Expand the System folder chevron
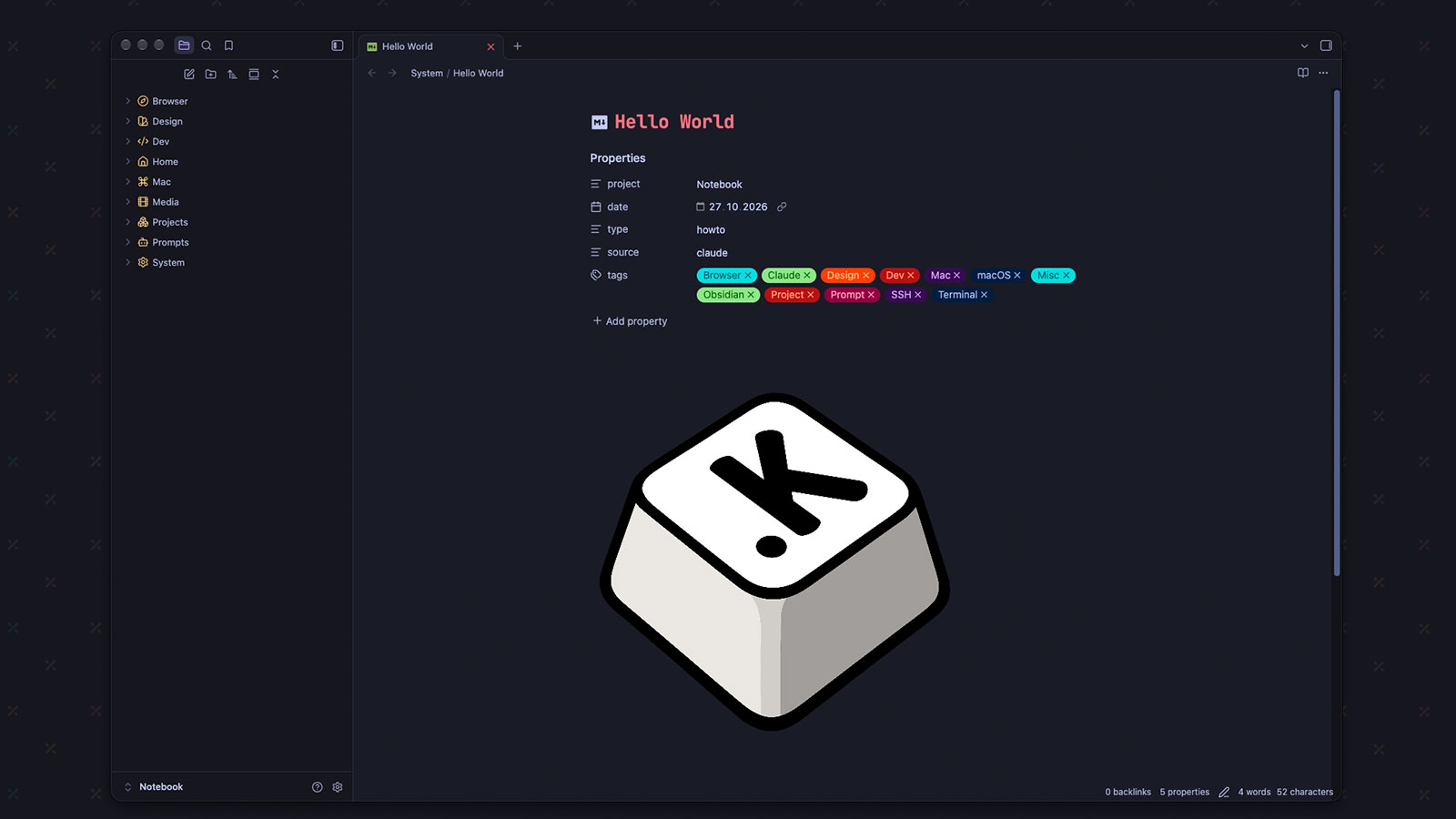Image resolution: width=1456 pixels, height=819 pixels. point(127,262)
